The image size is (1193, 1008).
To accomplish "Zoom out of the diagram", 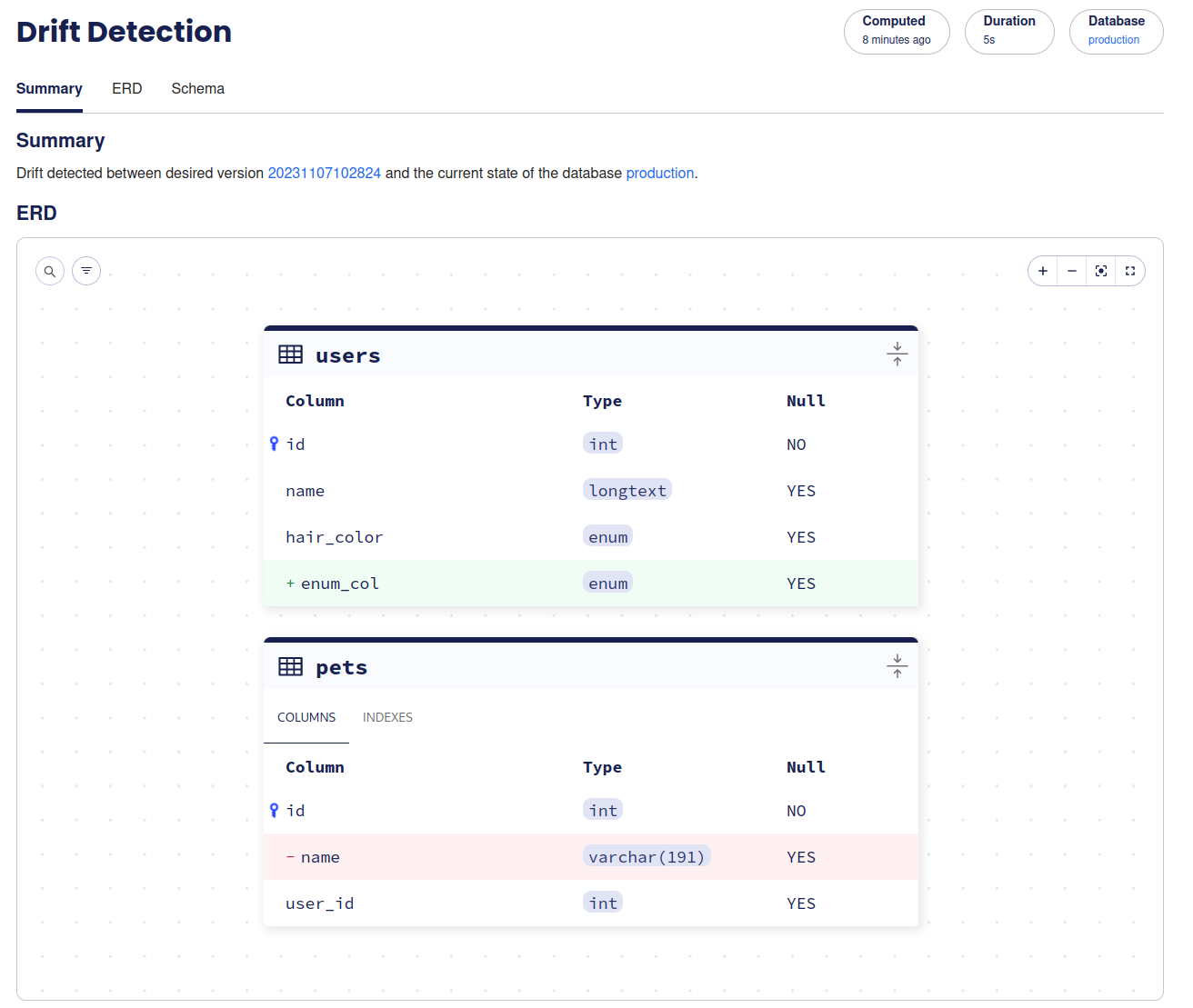I will [x=1071, y=270].
